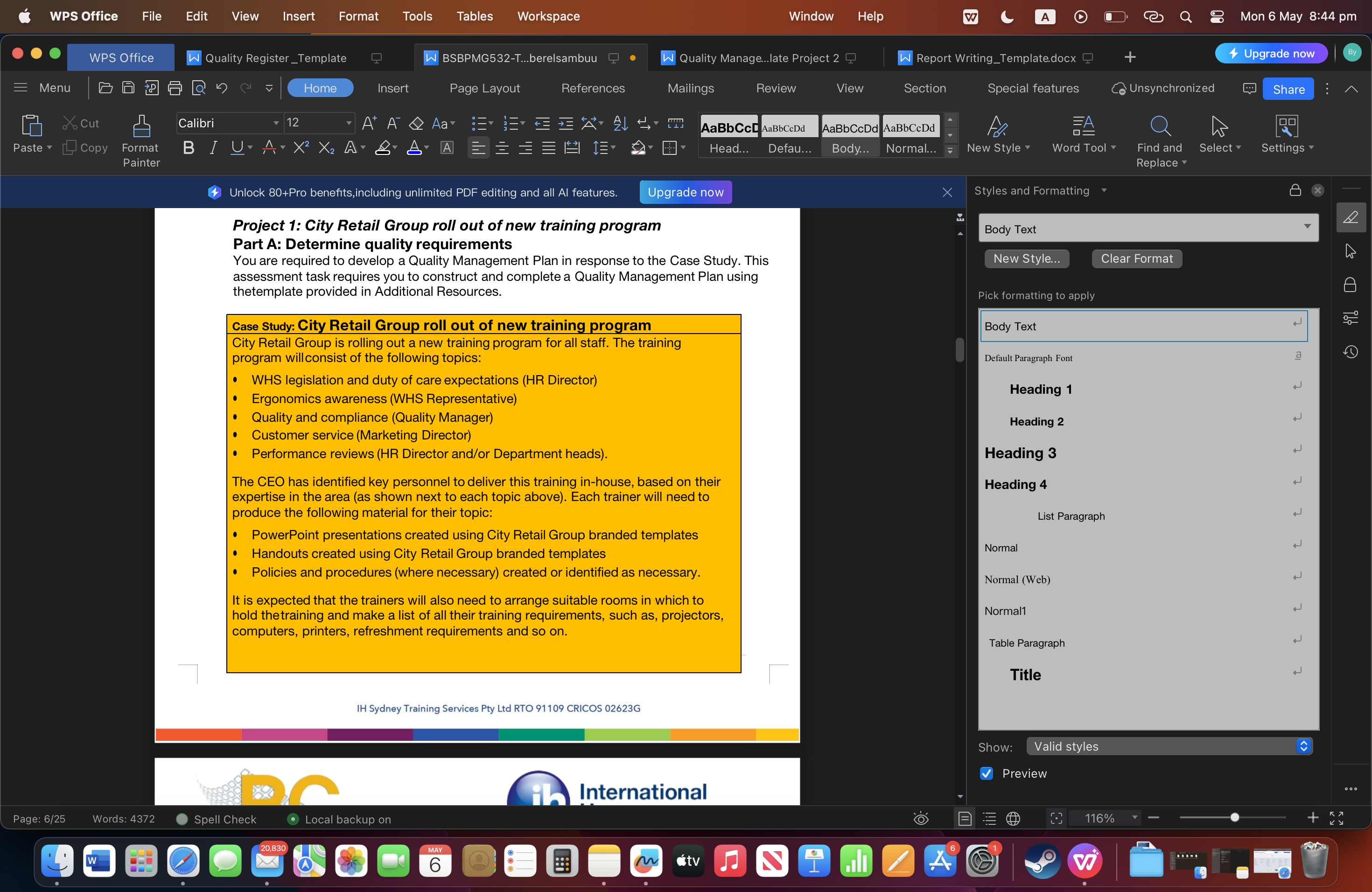Undo the last action
The image size is (1372, 892).
click(x=221, y=88)
